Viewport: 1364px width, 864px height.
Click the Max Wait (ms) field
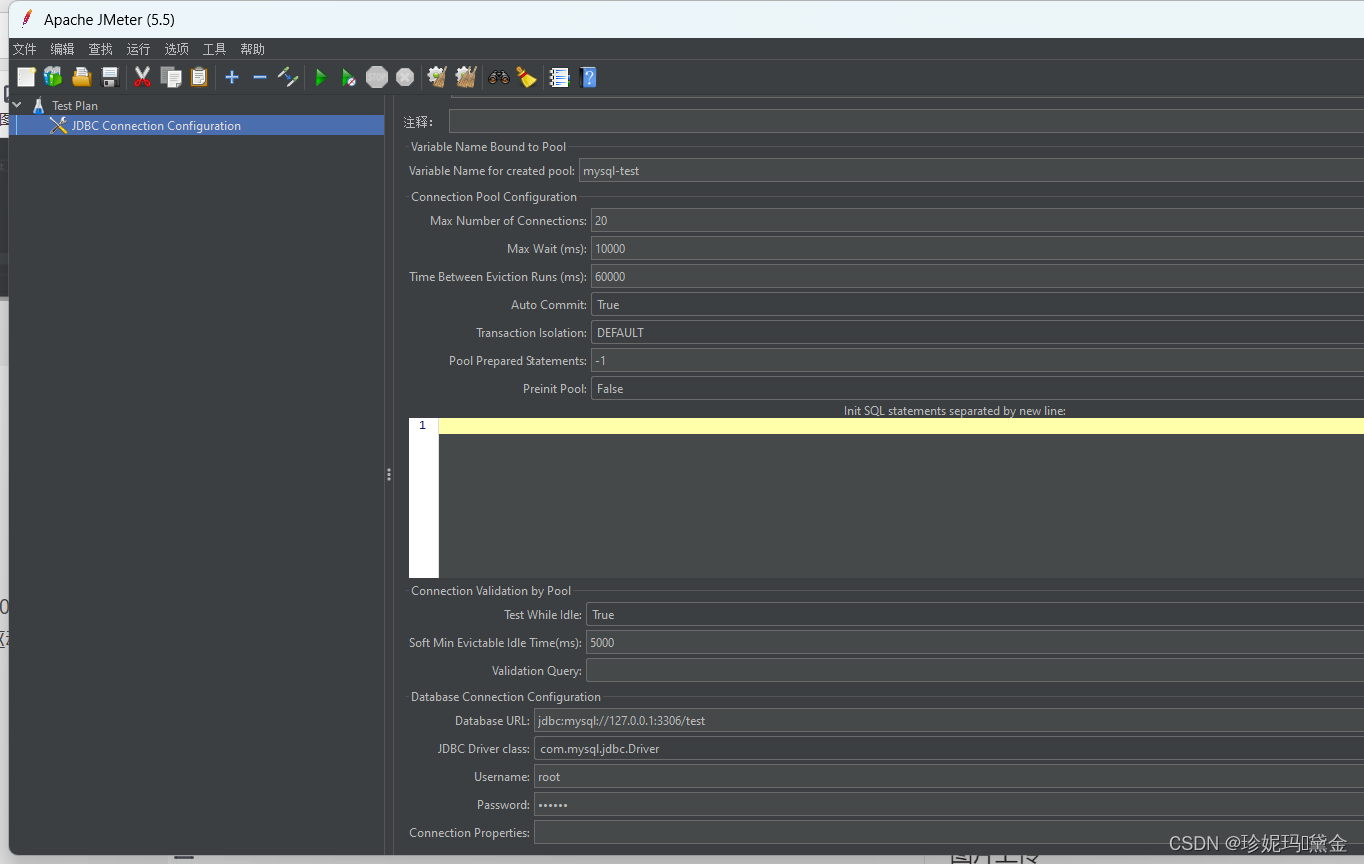point(977,248)
